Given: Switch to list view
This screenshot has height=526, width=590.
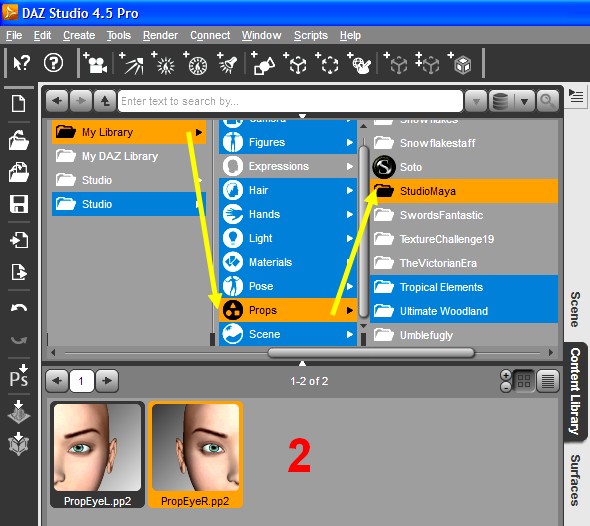Looking at the screenshot, I should (x=547, y=381).
